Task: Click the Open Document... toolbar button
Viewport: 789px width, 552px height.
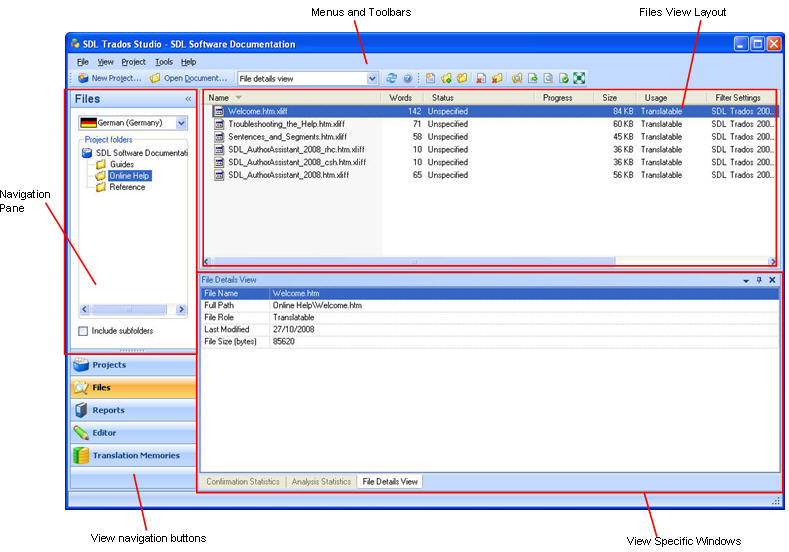Action: [189, 78]
